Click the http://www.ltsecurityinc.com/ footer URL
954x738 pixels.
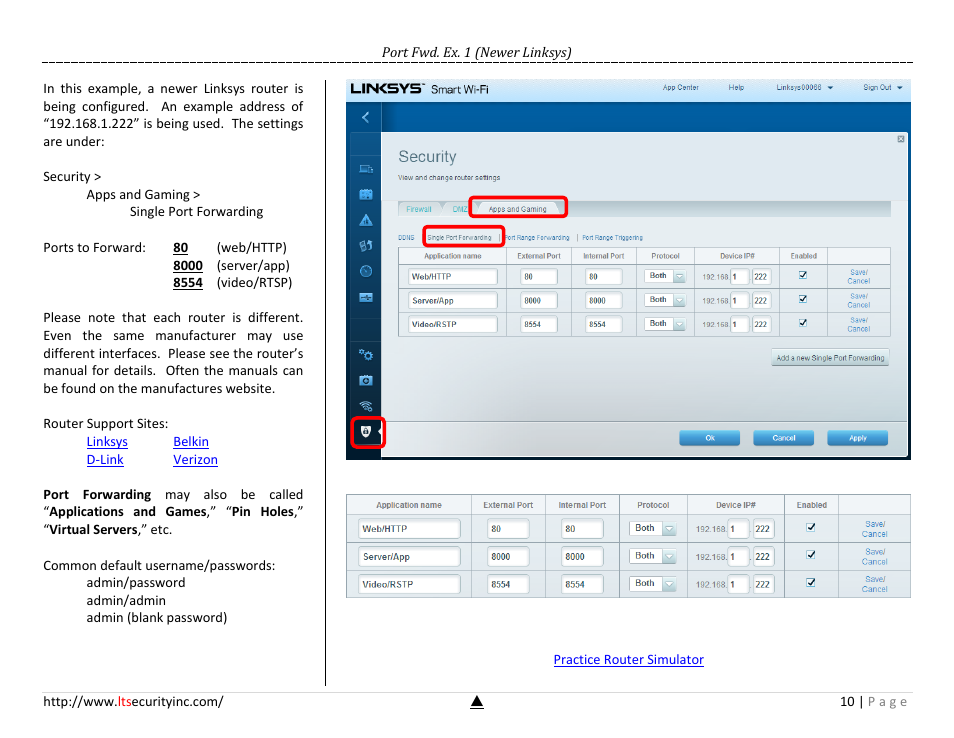pos(133,701)
